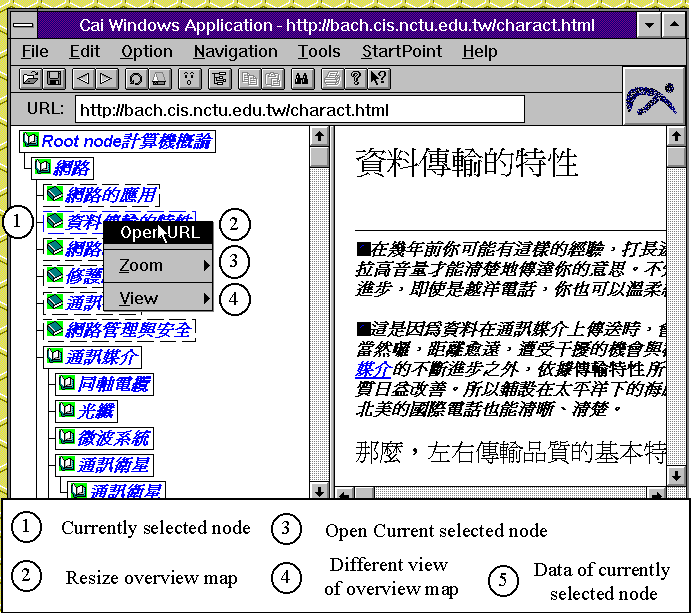Go back with the left arrow button

[x=84, y=78]
